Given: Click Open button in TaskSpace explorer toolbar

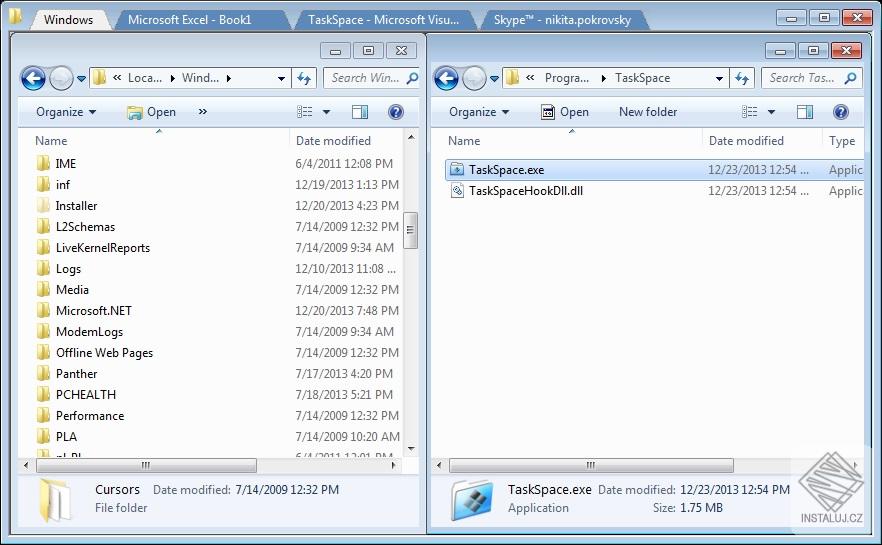Looking at the screenshot, I should coord(565,112).
